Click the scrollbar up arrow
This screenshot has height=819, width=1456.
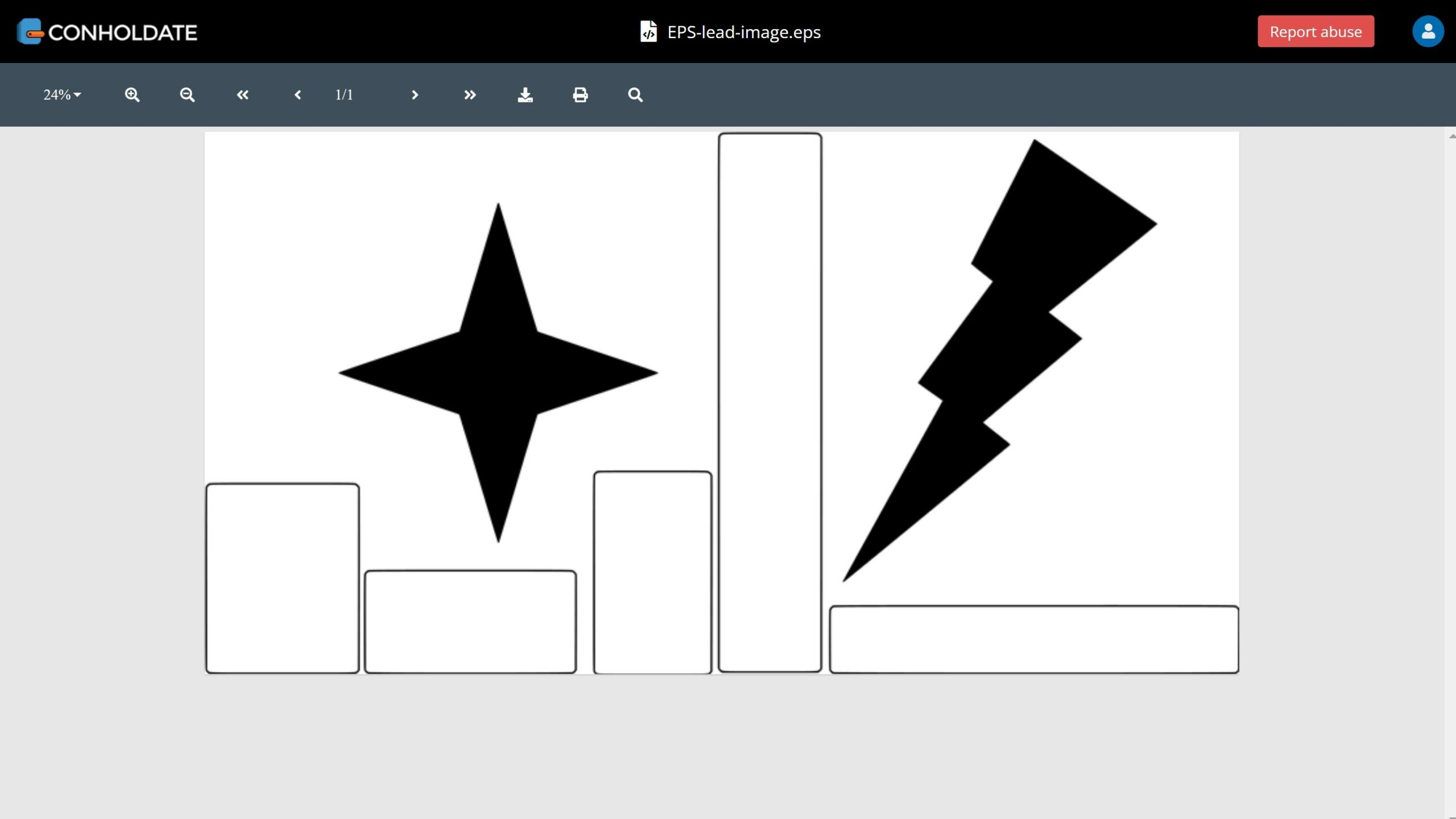point(1451,136)
